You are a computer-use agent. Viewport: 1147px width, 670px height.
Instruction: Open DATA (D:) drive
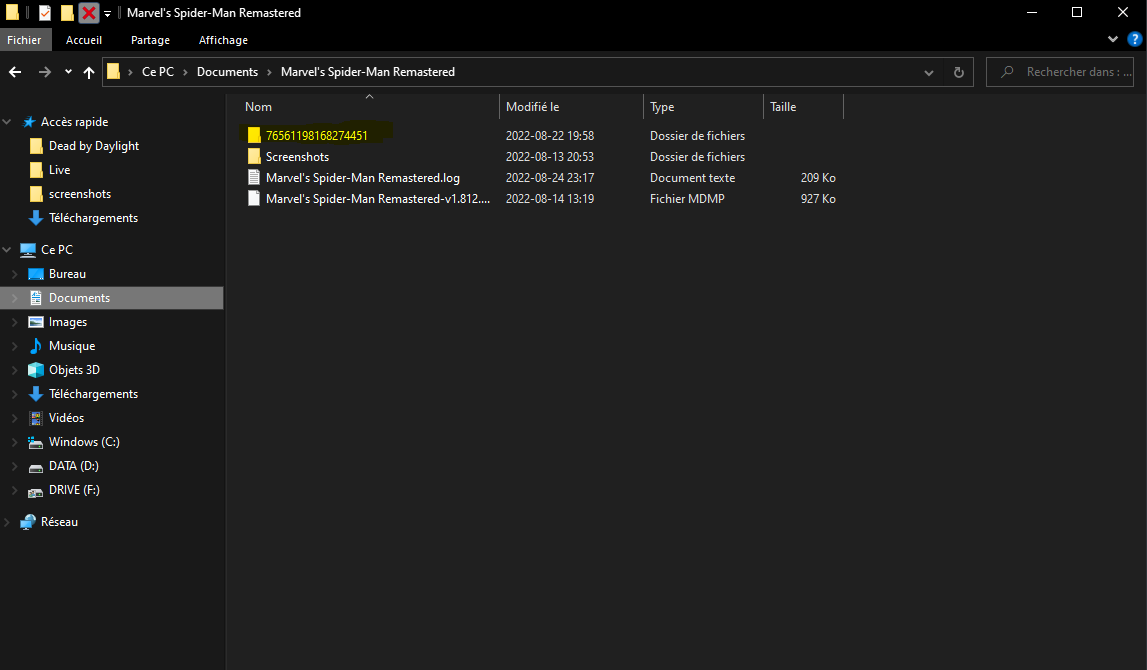pyautogui.click(x=74, y=466)
